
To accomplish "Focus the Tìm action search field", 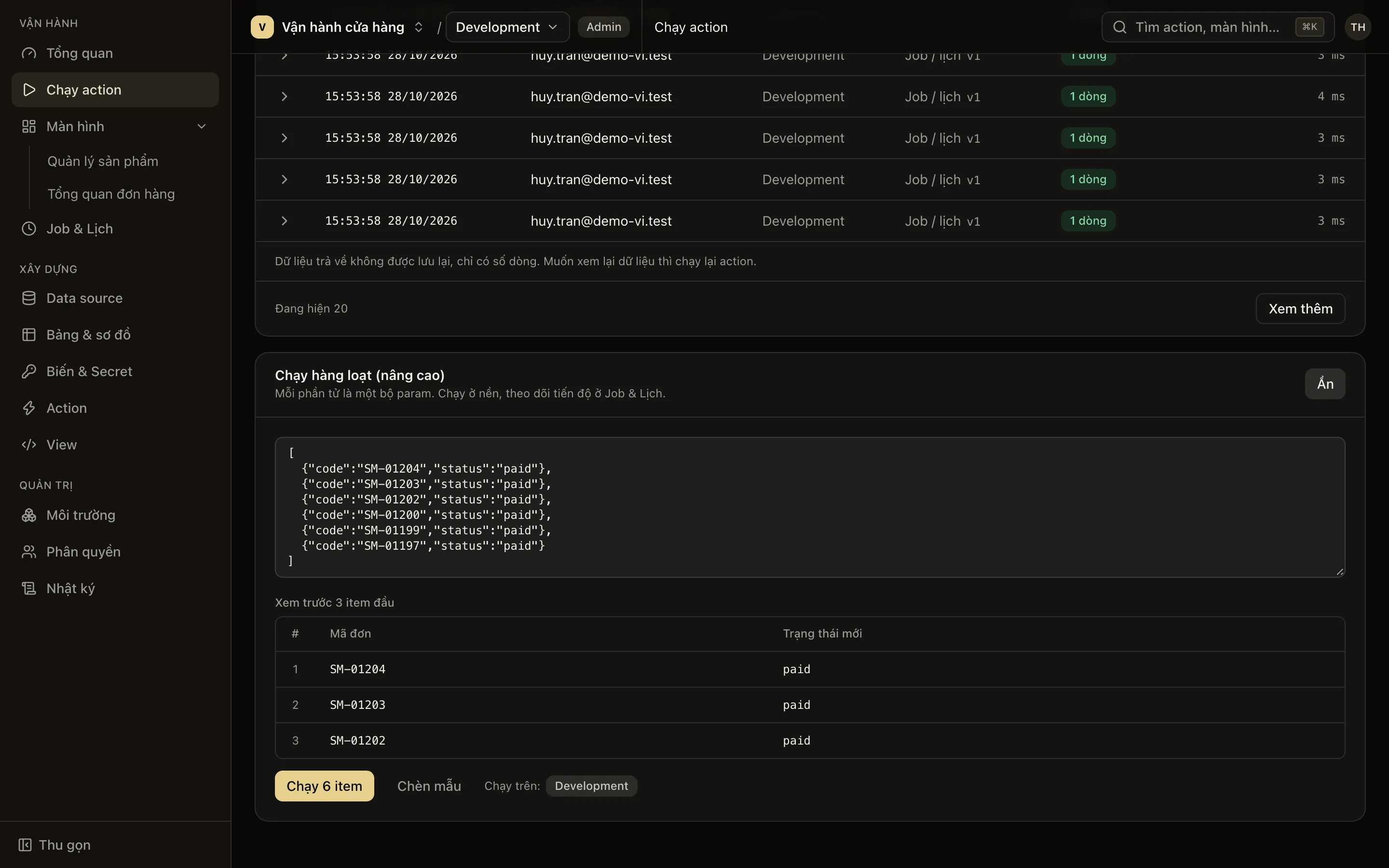I will 1218,27.
